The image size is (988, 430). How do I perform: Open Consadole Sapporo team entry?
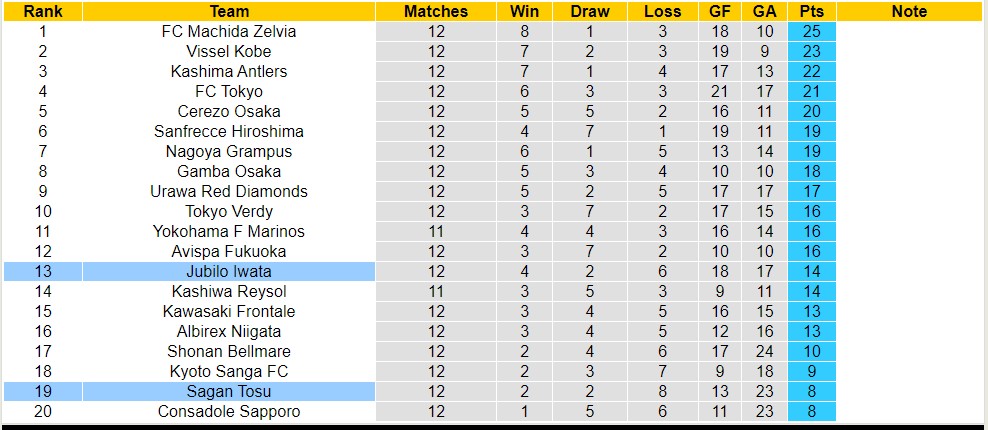[x=229, y=411]
